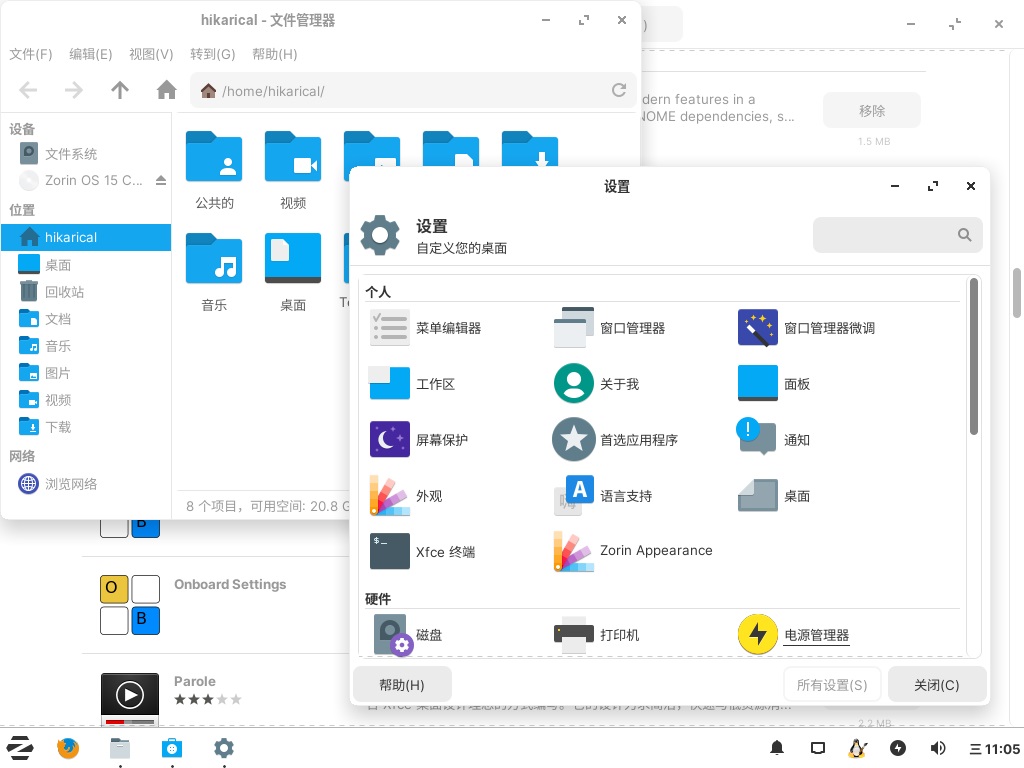Refresh the file manager view

coord(619,90)
